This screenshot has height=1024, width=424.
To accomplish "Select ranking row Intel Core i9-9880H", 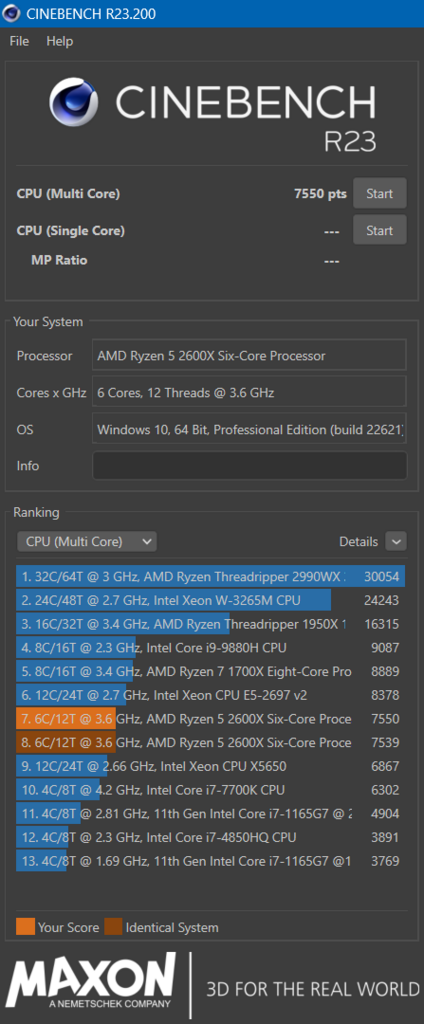I will click(210, 648).
